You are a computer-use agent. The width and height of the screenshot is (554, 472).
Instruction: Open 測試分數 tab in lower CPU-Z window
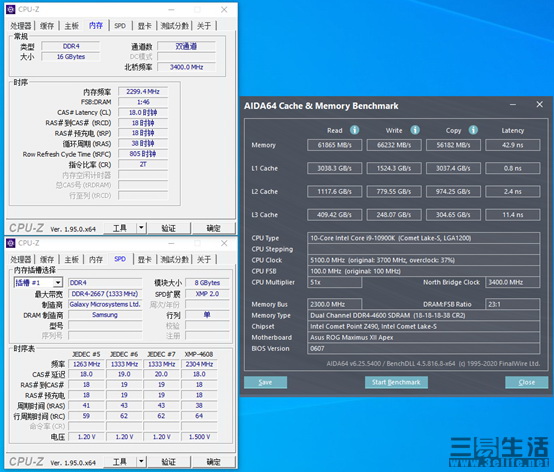coord(175,260)
